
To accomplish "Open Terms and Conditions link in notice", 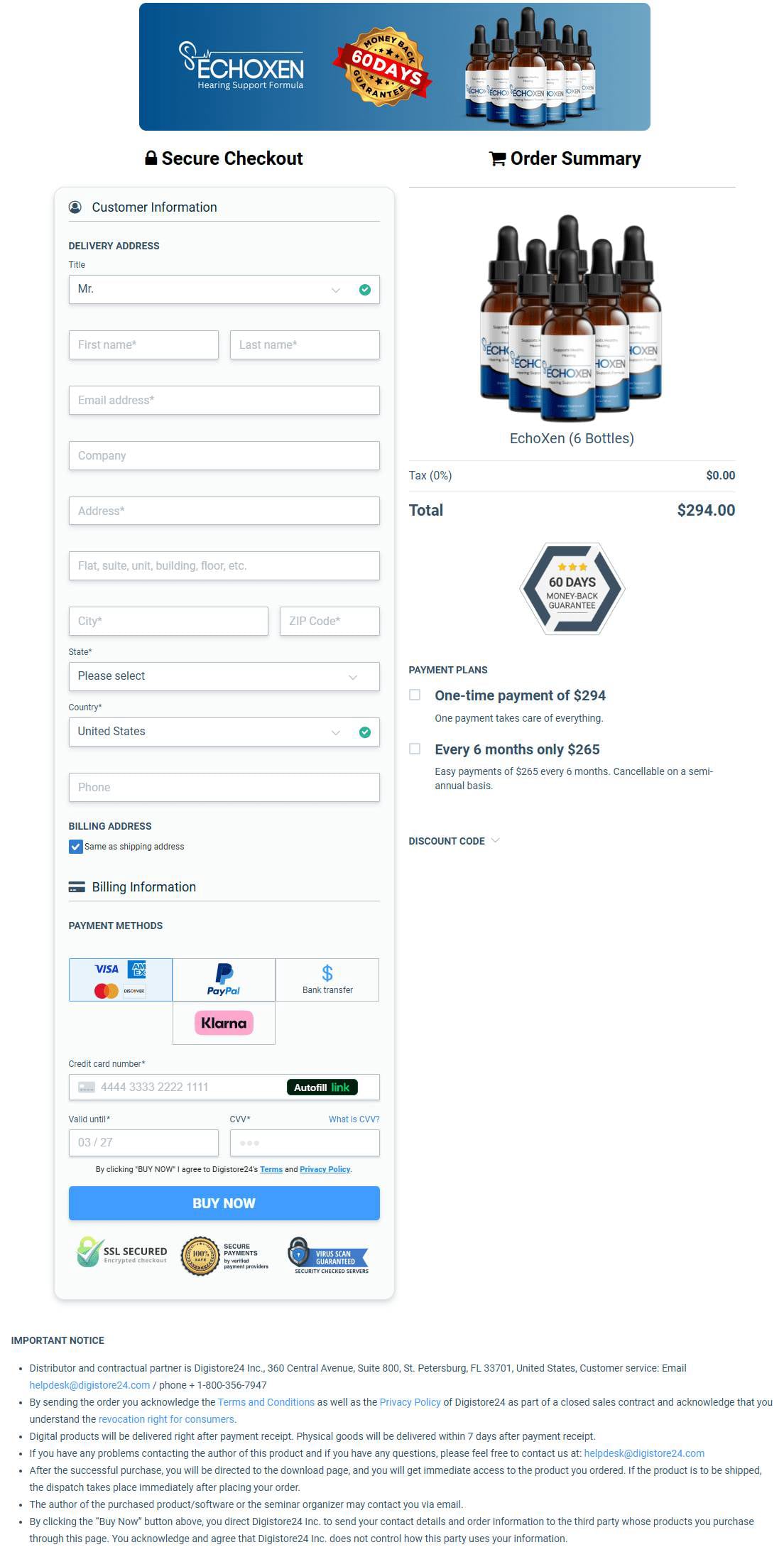I will [266, 1402].
